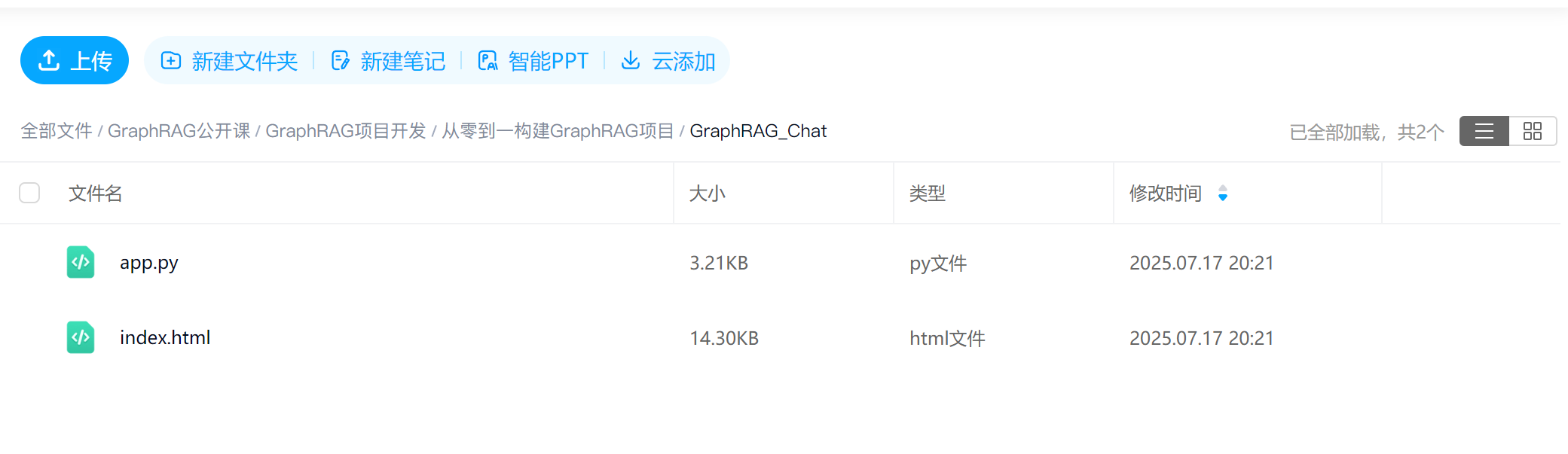Viewport: 1568px width, 454px height.
Task: Open the index.html file name
Action: click(165, 337)
